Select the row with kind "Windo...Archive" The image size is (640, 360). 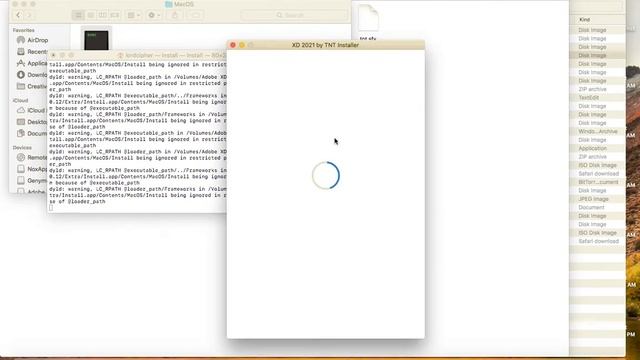pos(597,131)
